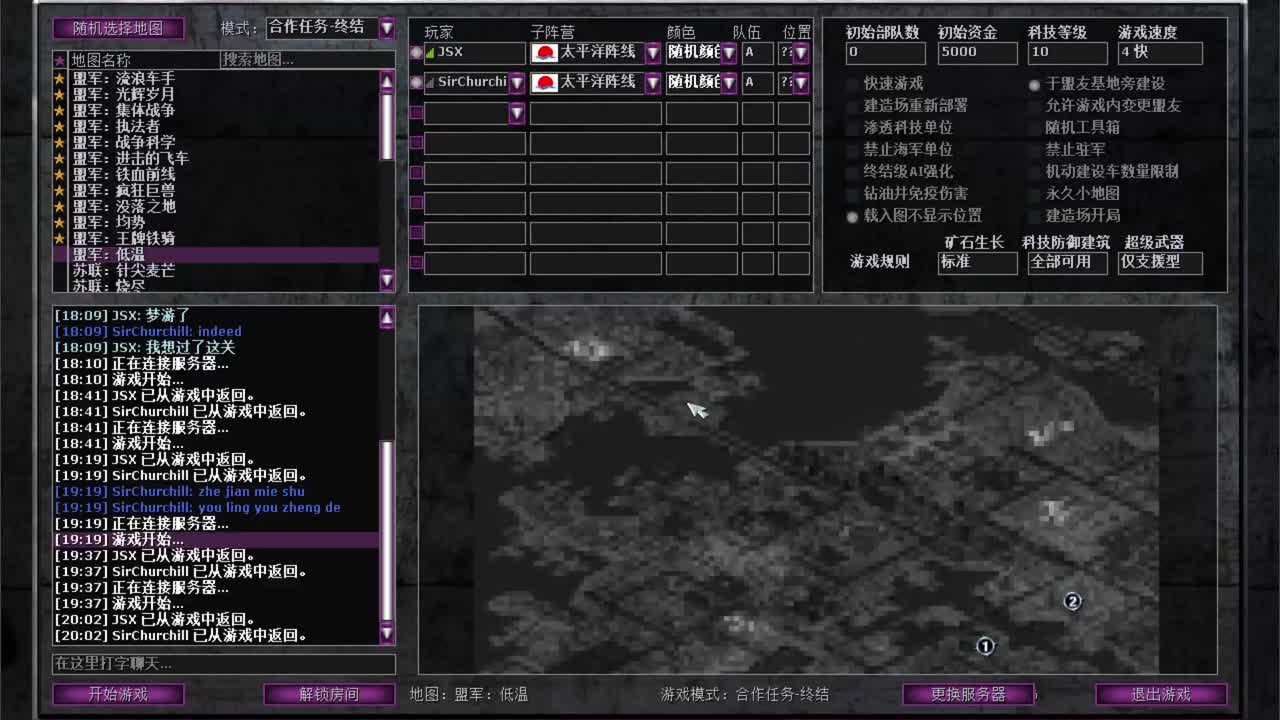Screen dimensions: 1280x720
Task: Click the 搜索地图 search field
Action: [x=308, y=60]
